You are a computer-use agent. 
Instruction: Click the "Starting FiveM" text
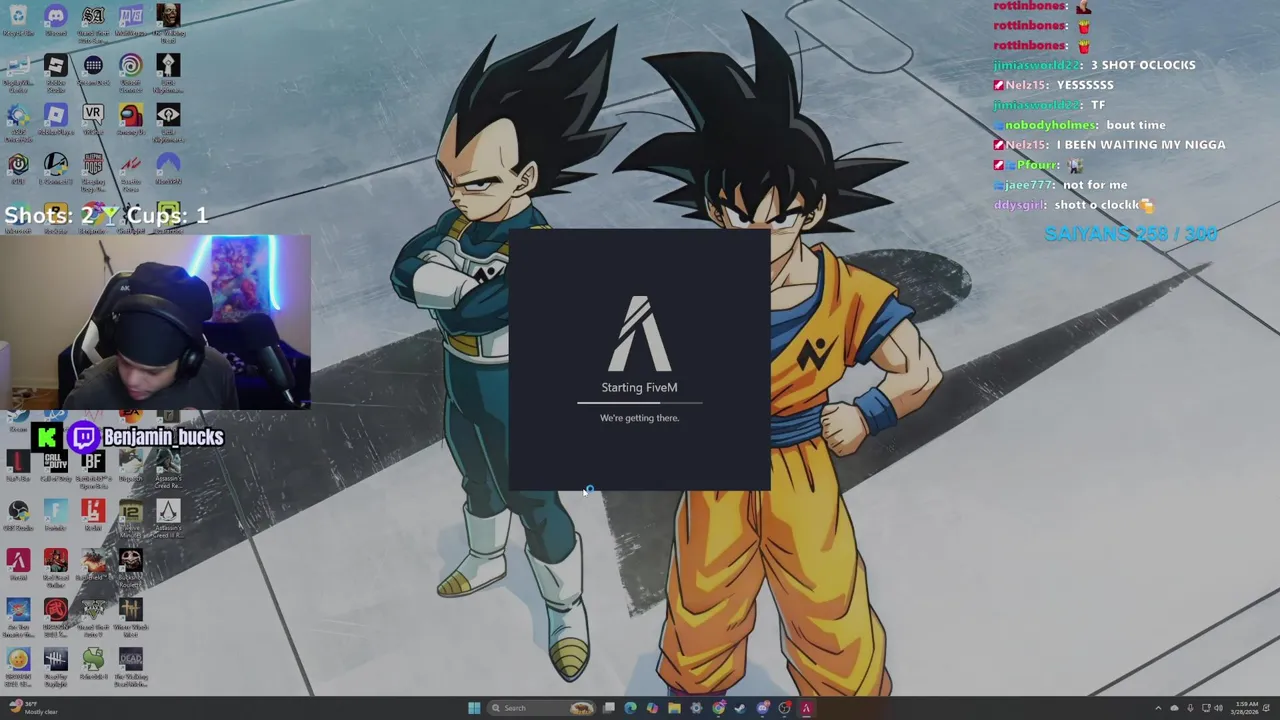click(639, 387)
